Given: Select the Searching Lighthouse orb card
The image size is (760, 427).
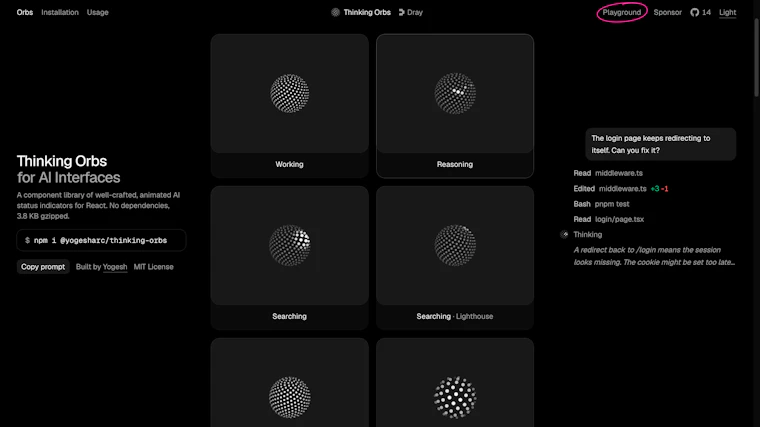Looking at the screenshot, I should (455, 258).
